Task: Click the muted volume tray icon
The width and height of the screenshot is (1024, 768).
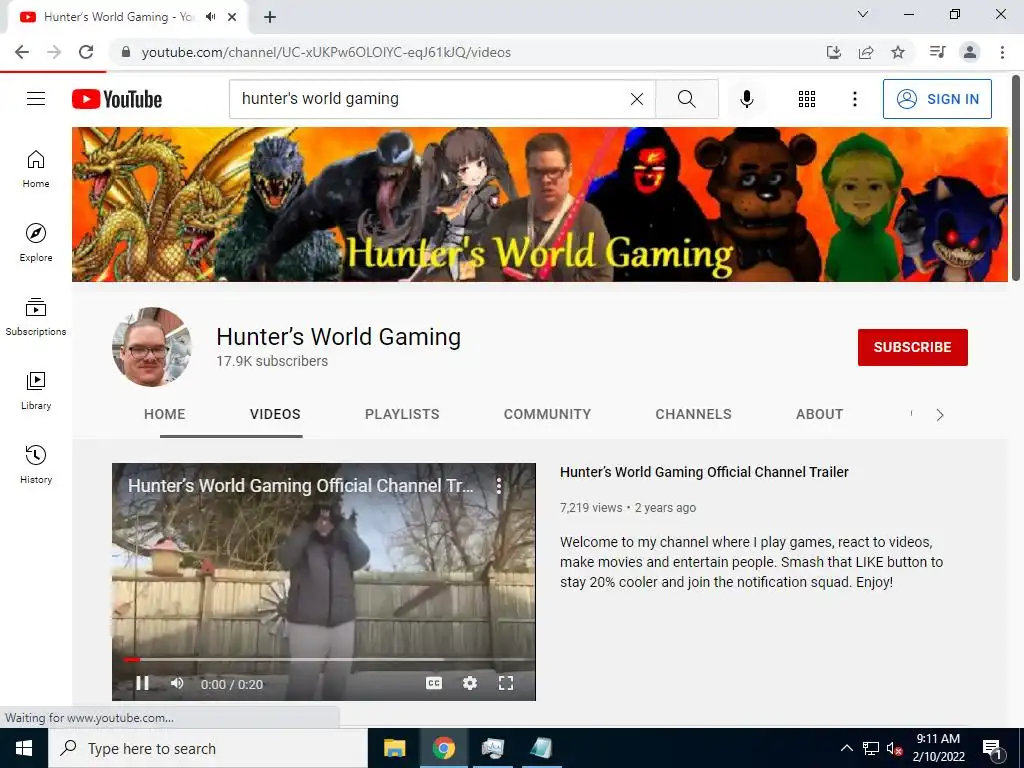Action: click(895, 748)
